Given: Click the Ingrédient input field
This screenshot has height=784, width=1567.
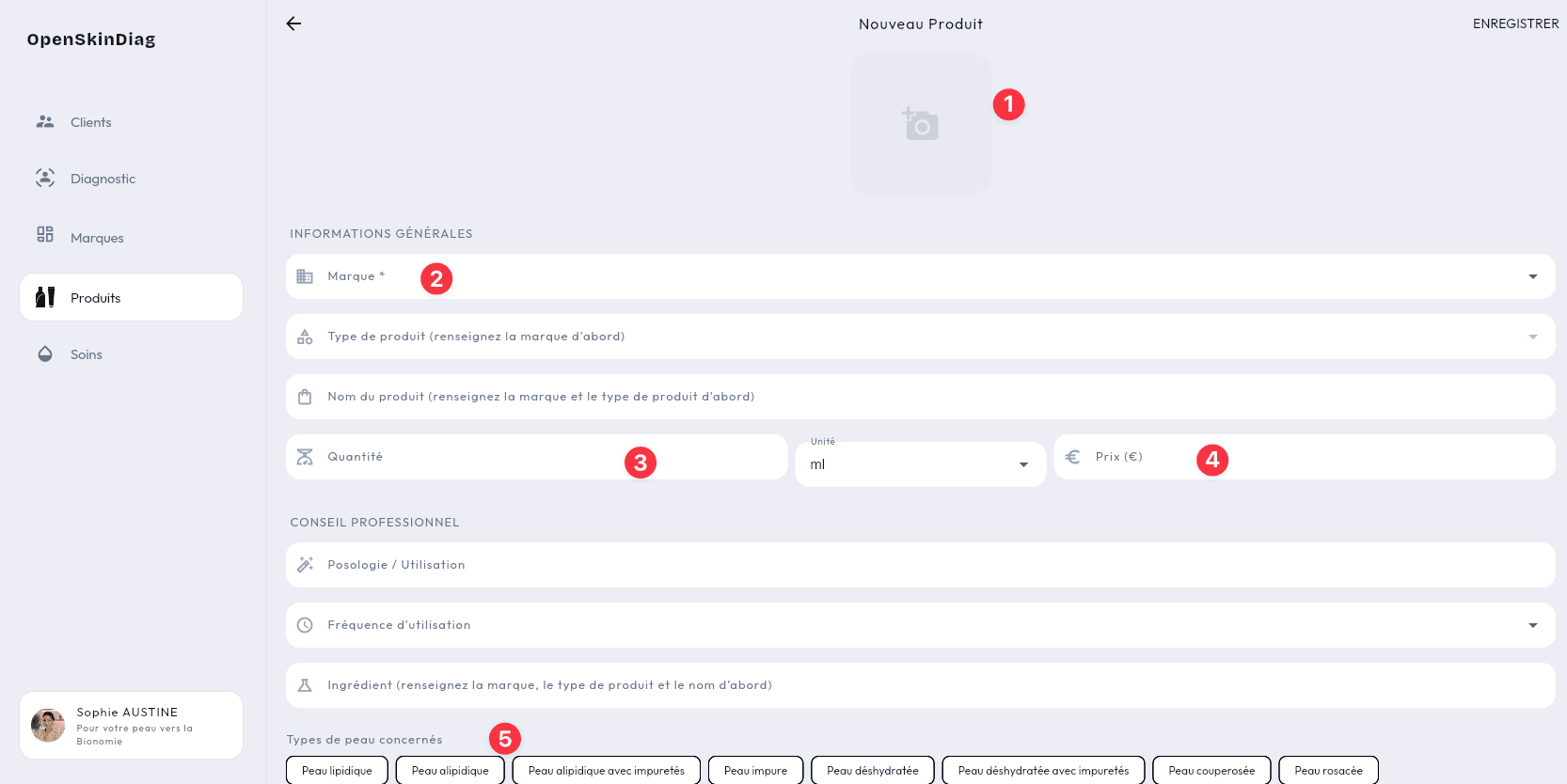Looking at the screenshot, I should click(921, 685).
